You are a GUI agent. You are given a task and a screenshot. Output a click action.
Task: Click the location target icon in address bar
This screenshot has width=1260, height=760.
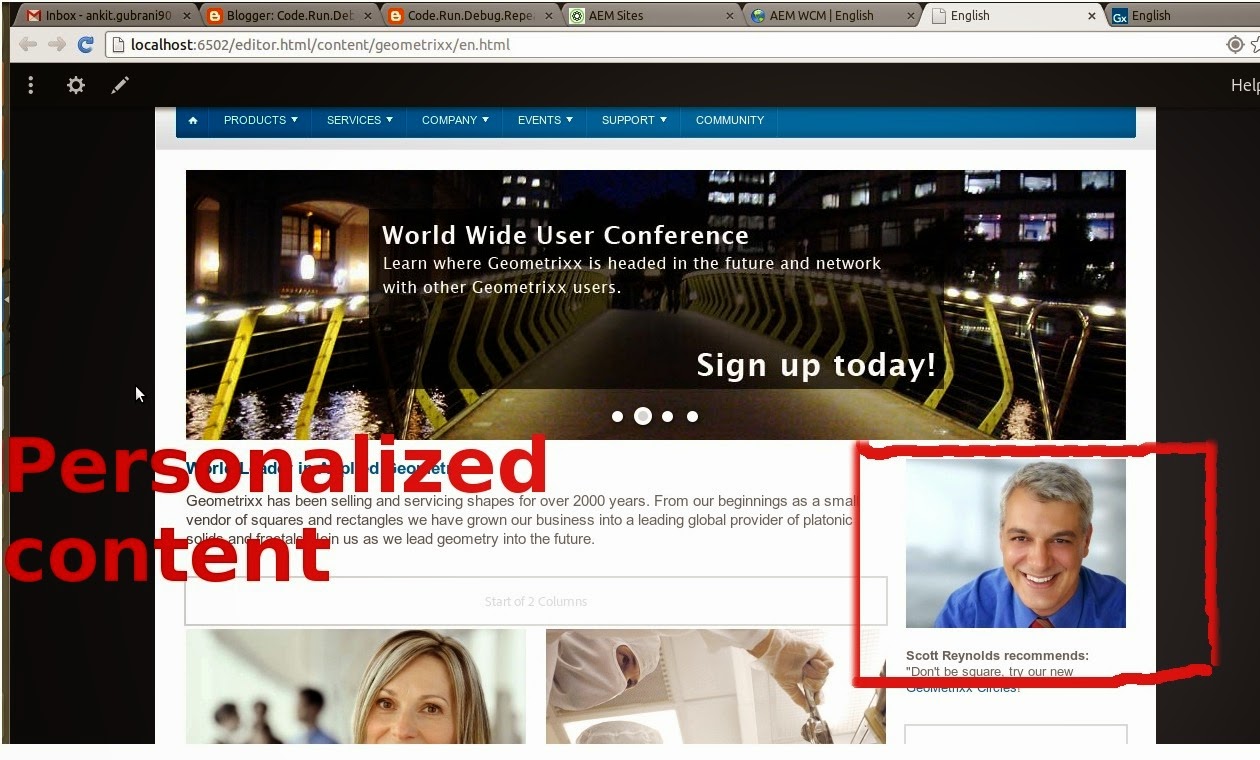tap(1236, 45)
